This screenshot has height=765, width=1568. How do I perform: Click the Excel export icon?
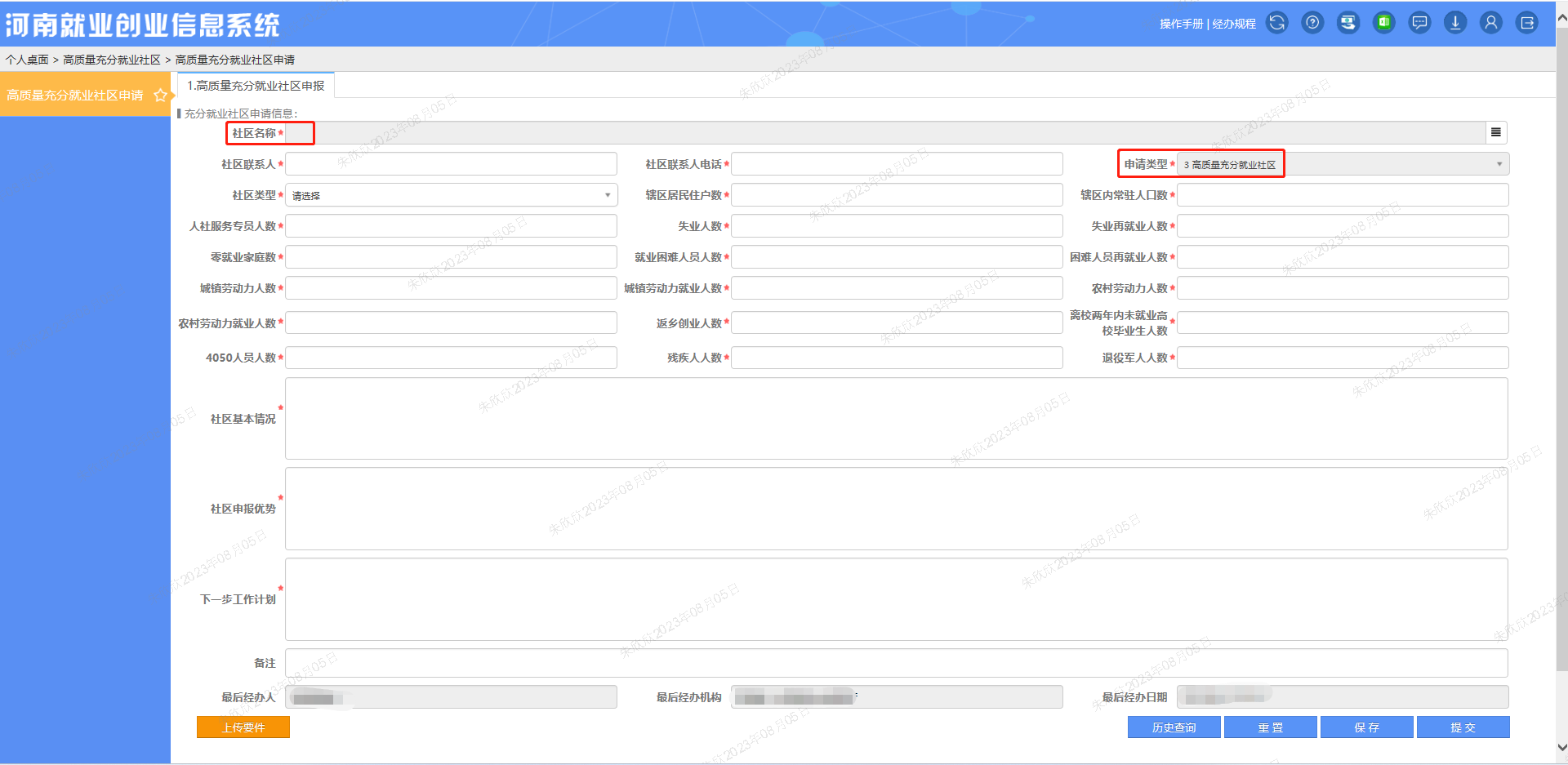(1383, 23)
